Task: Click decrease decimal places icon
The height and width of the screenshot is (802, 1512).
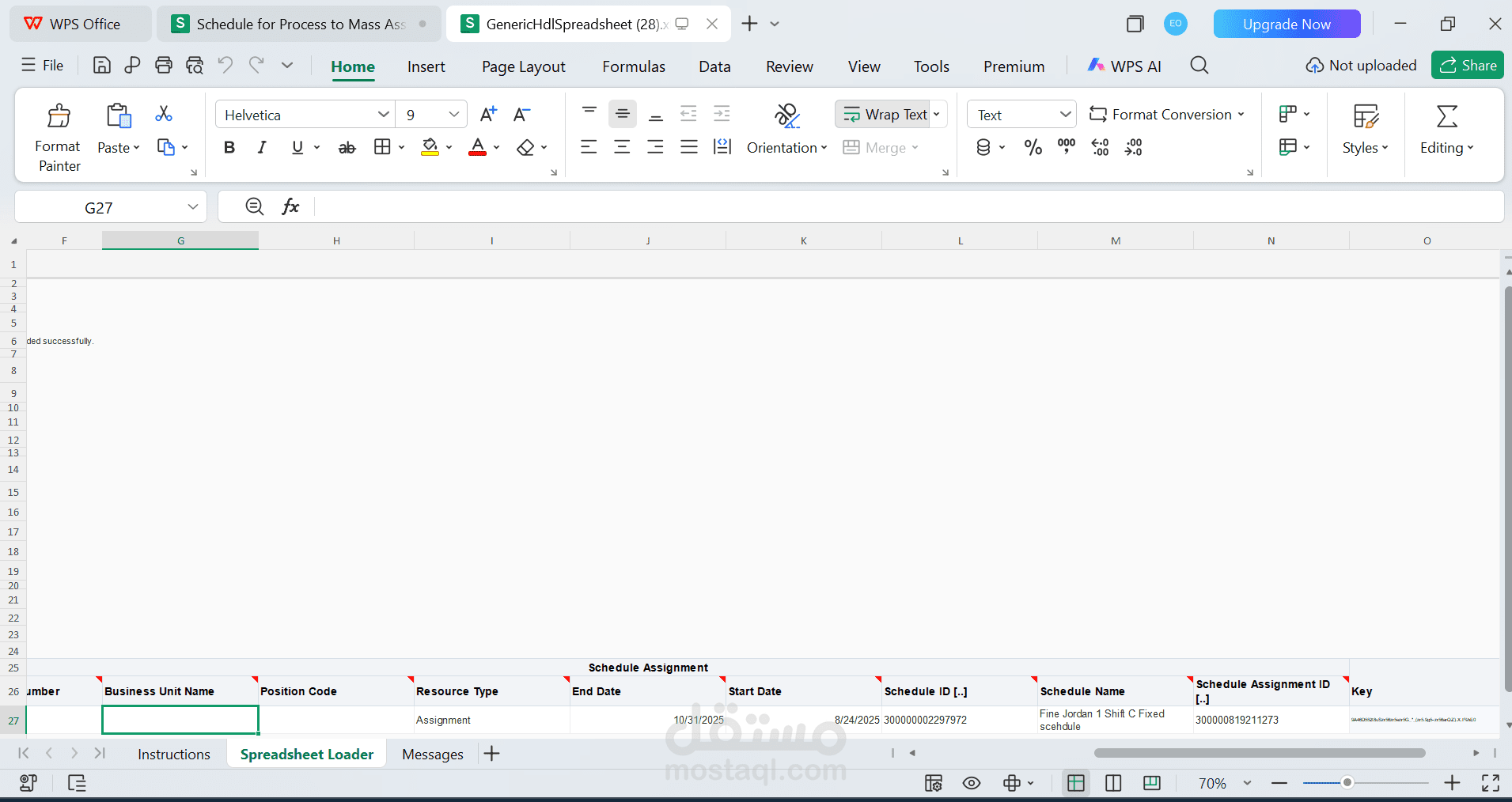Action: point(1133,147)
